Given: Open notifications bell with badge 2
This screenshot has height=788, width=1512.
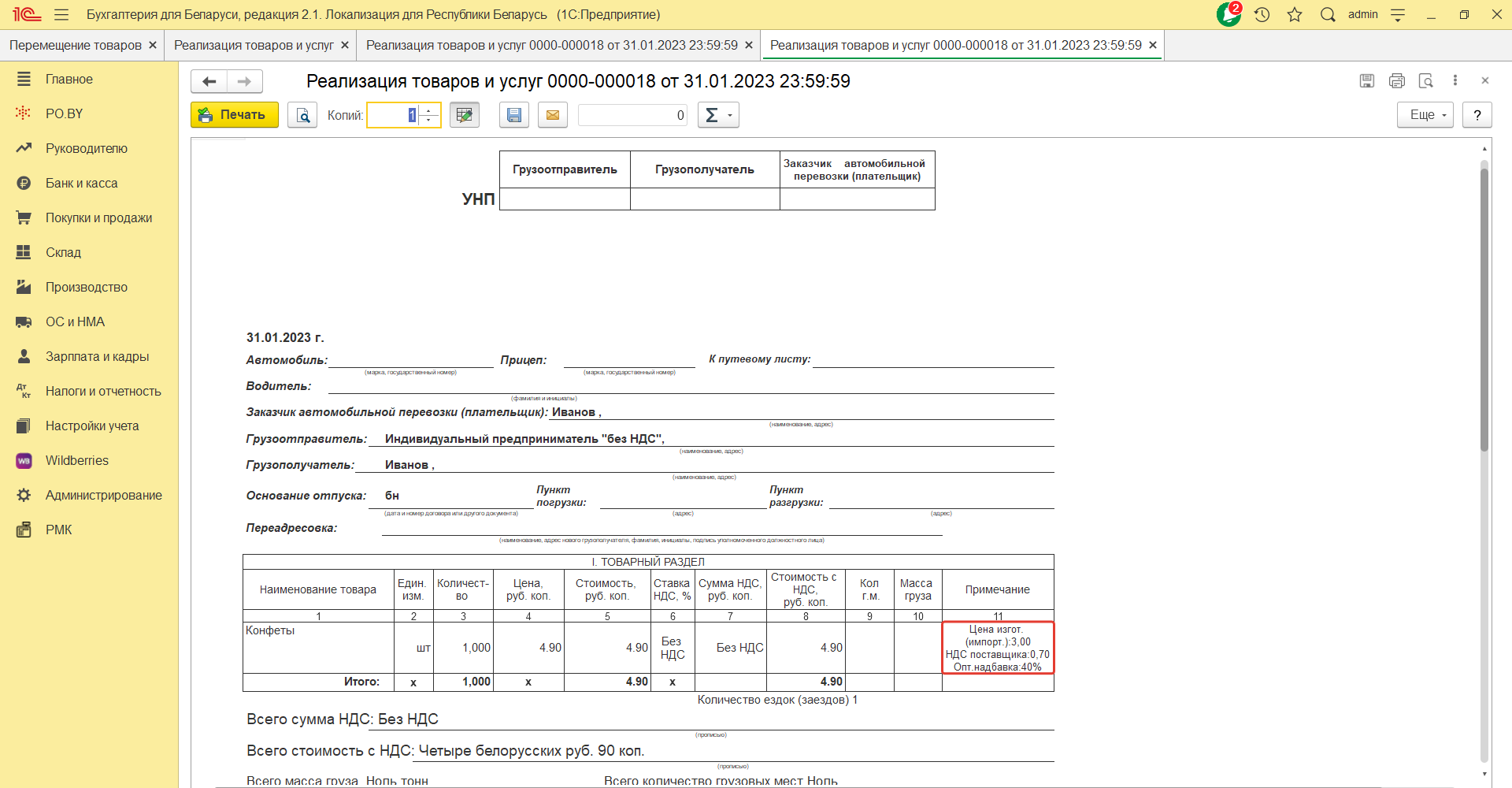Looking at the screenshot, I should [1228, 14].
